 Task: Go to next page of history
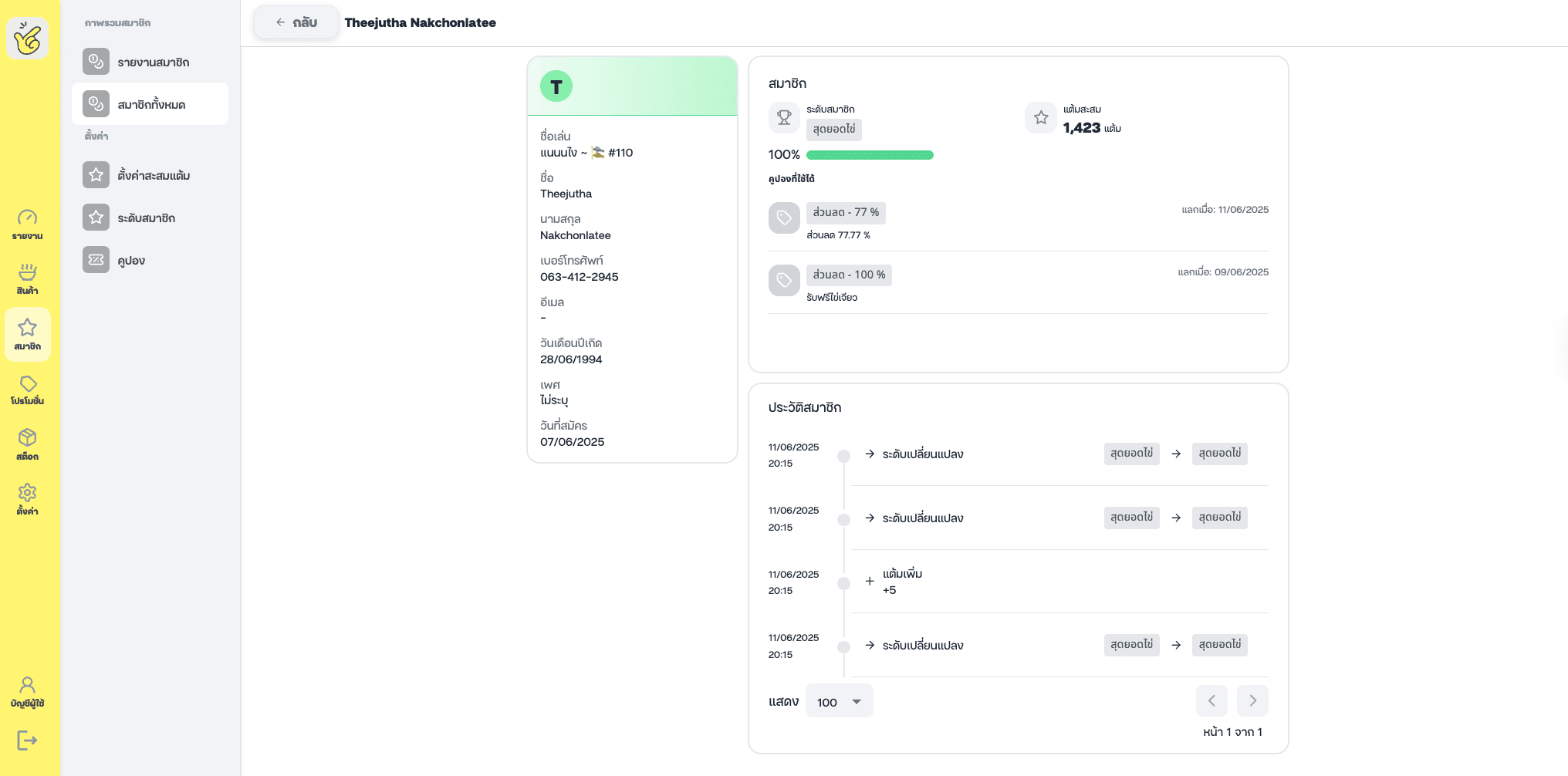(1252, 700)
